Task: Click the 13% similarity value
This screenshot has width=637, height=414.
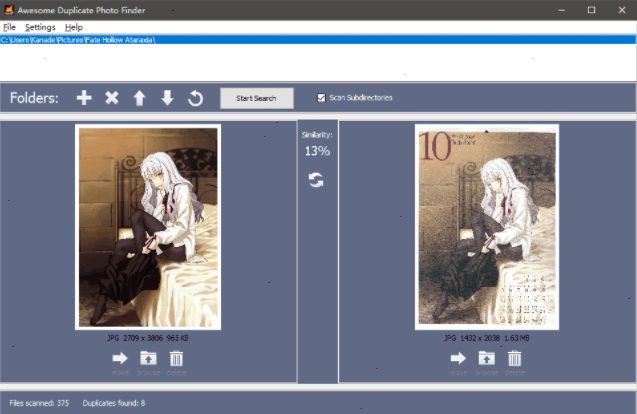Action: (x=317, y=151)
